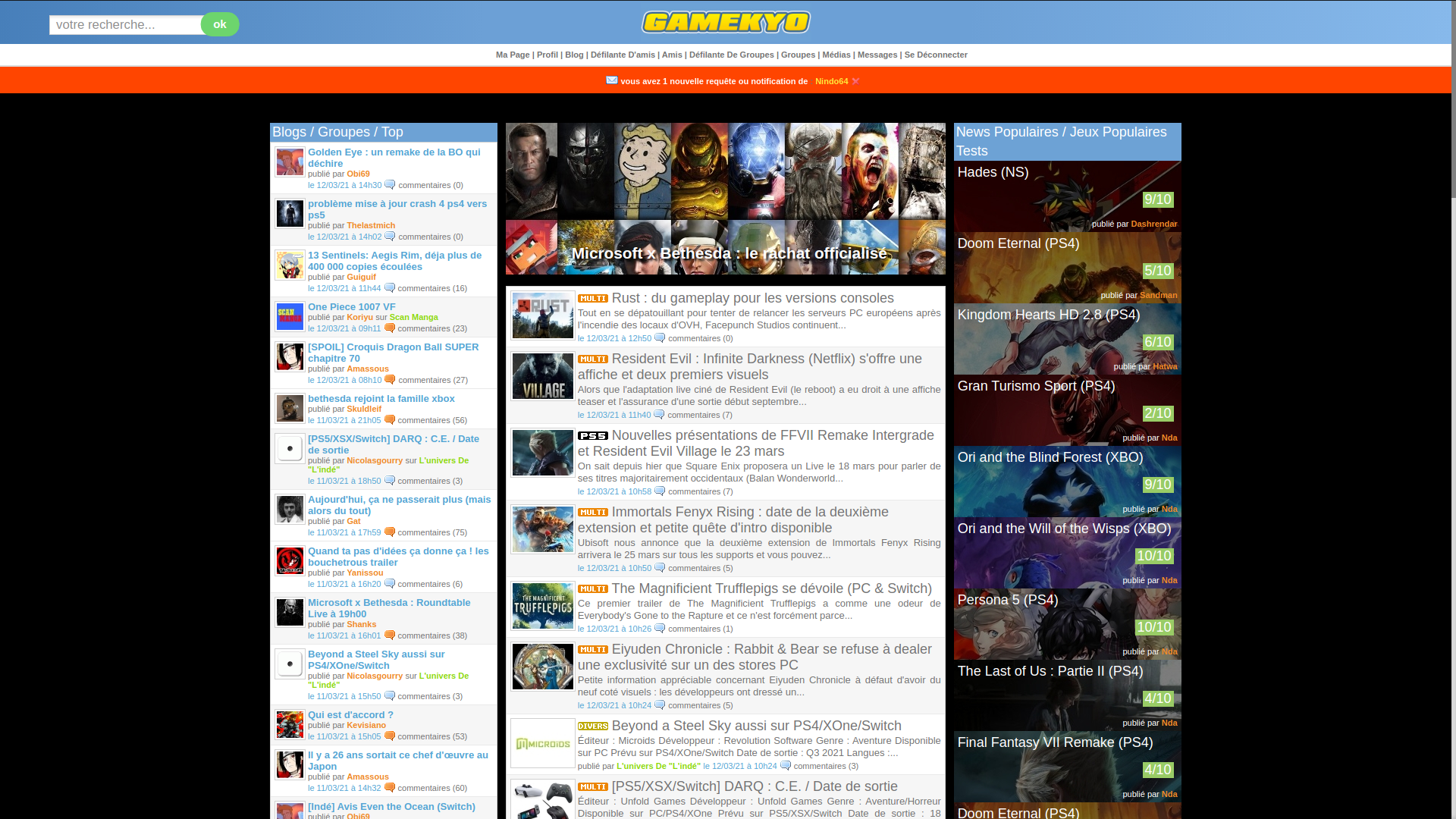1456x819 pixels.
Task: Open Persona 5 (PS4) test card
Action: (x=1067, y=624)
